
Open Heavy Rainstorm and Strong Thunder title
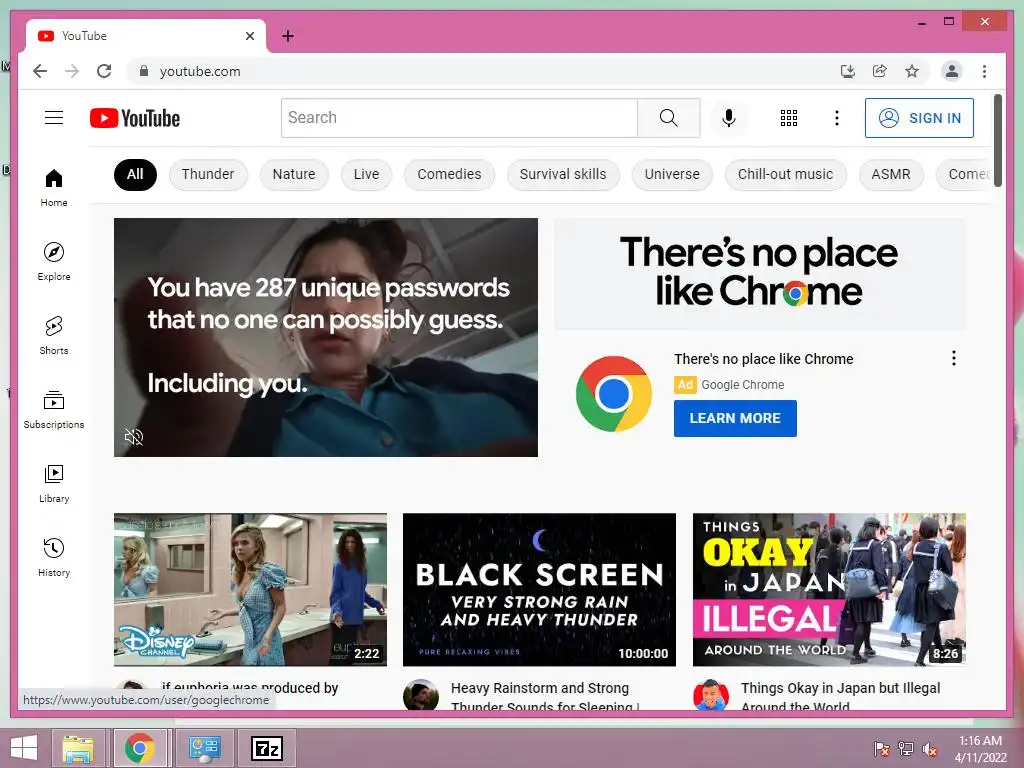[x=545, y=696]
